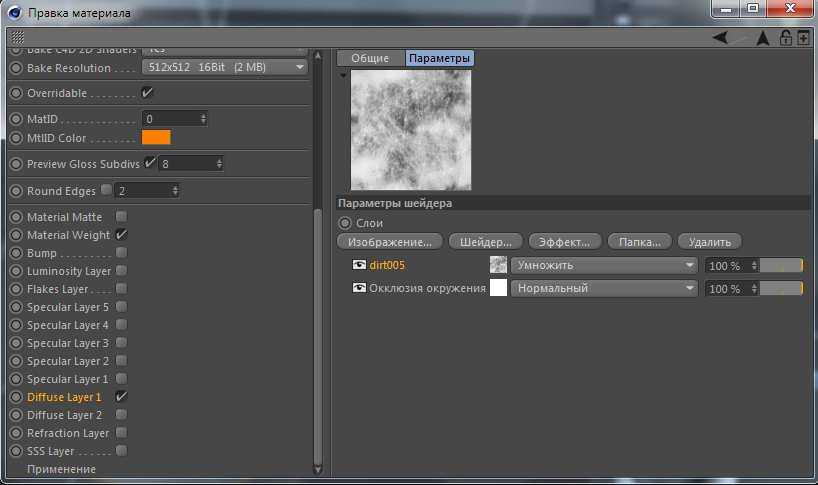Open the Bake Resolution dropdown
Screen dimensions: 818x485
pyautogui.click(x=224, y=67)
